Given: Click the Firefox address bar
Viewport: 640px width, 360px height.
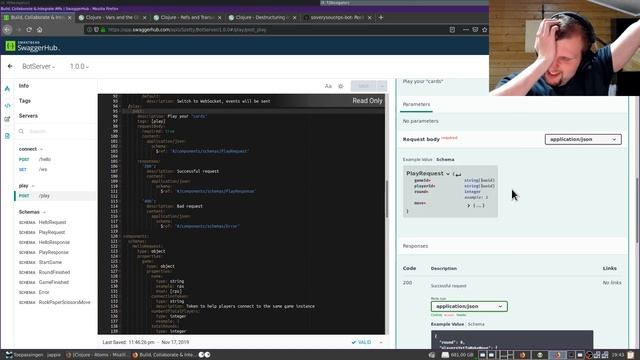Looking at the screenshot, I should (x=265, y=29).
